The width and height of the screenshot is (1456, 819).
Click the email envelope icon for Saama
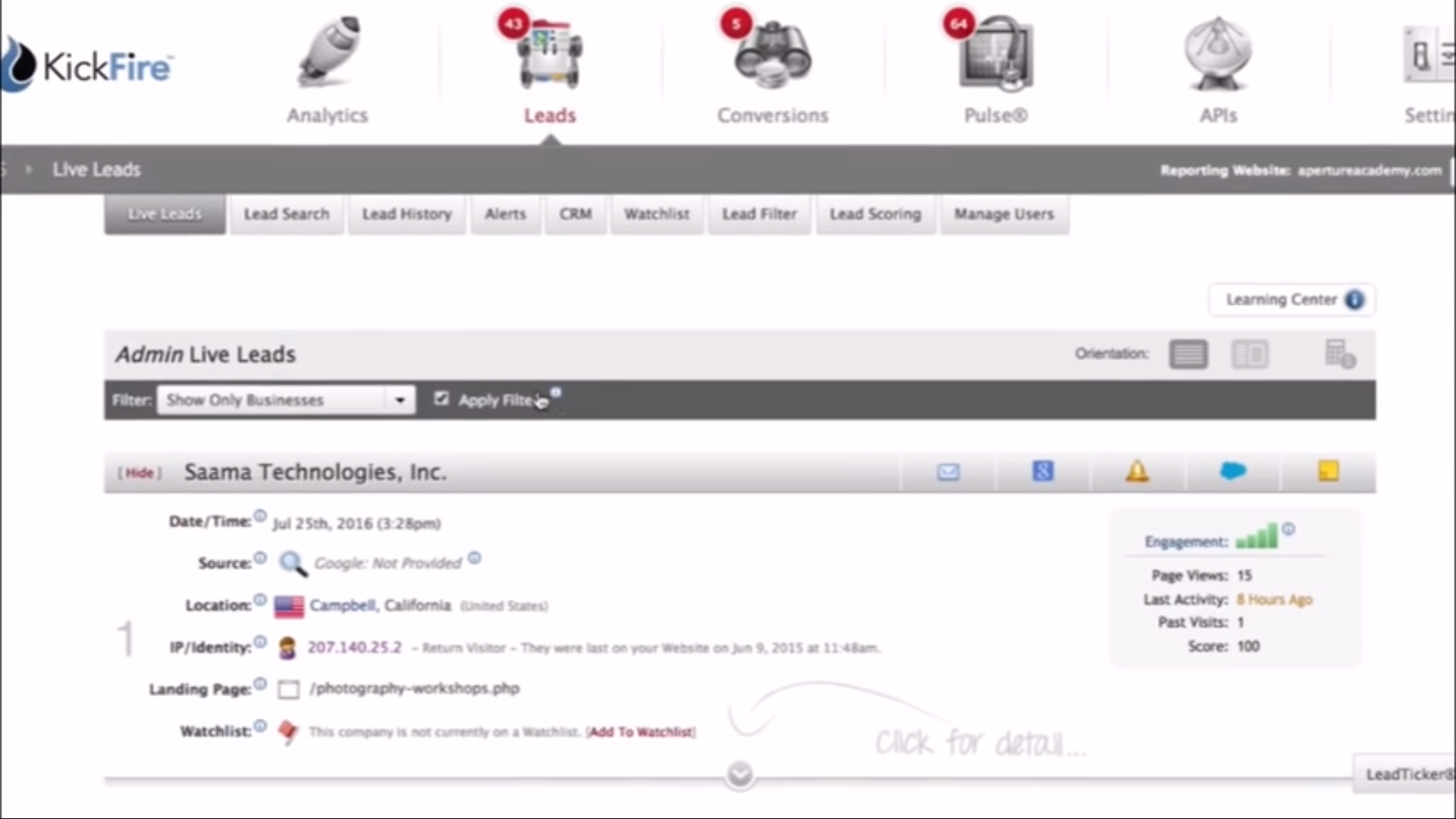(x=948, y=472)
